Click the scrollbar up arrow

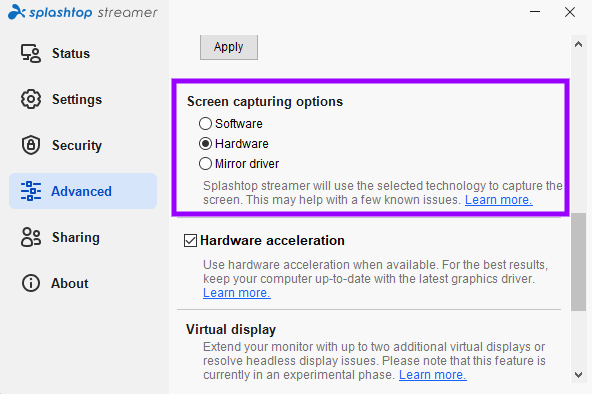578,45
